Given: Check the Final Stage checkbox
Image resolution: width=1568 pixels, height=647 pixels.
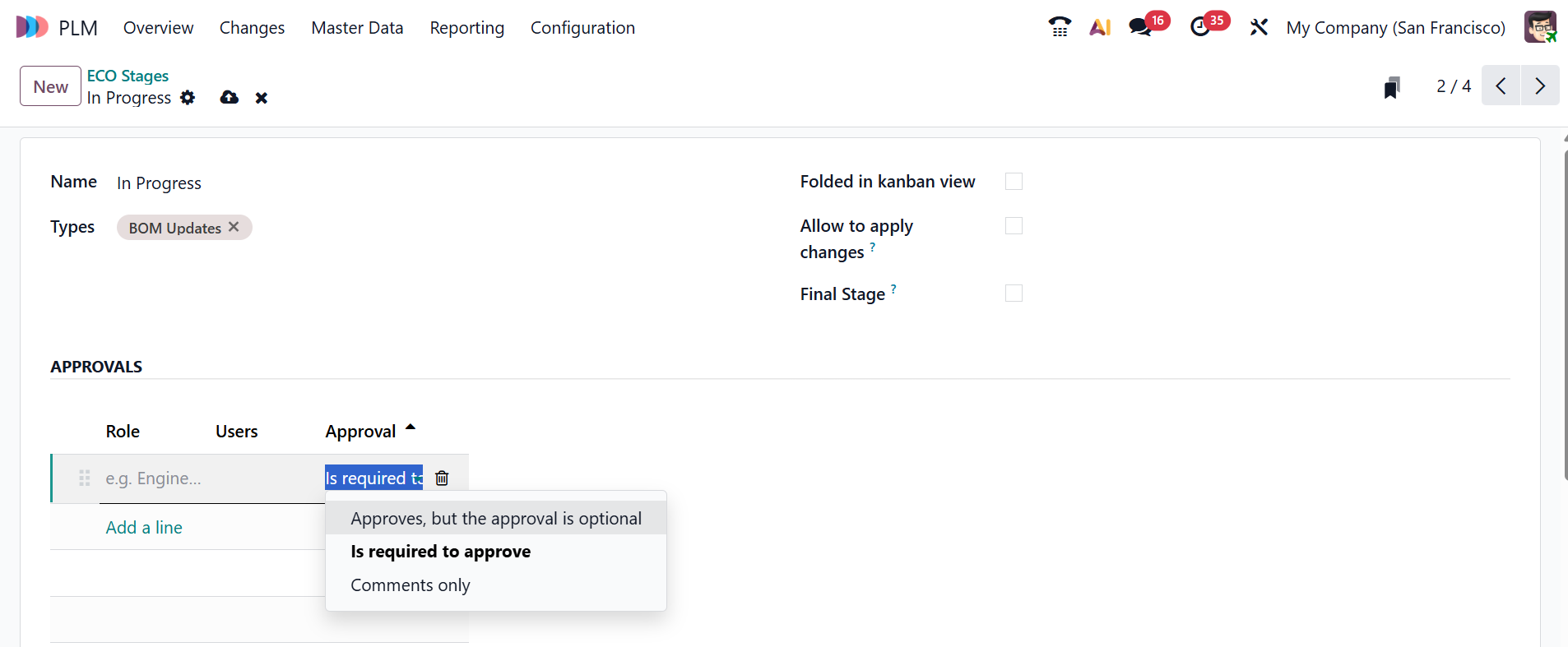Looking at the screenshot, I should tap(1014, 293).
